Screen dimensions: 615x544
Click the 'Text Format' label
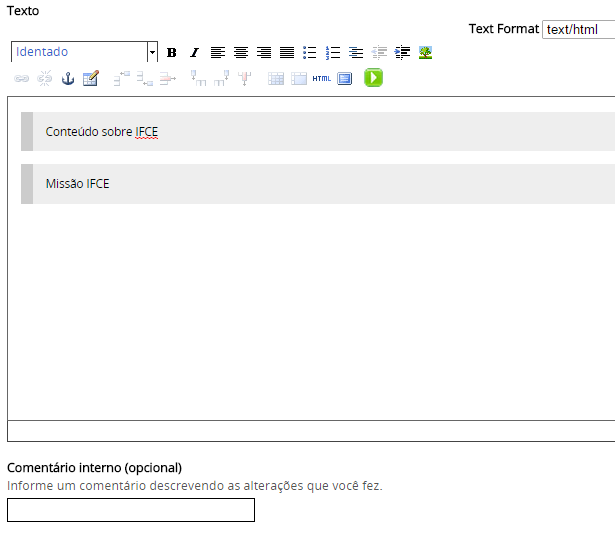click(x=504, y=29)
